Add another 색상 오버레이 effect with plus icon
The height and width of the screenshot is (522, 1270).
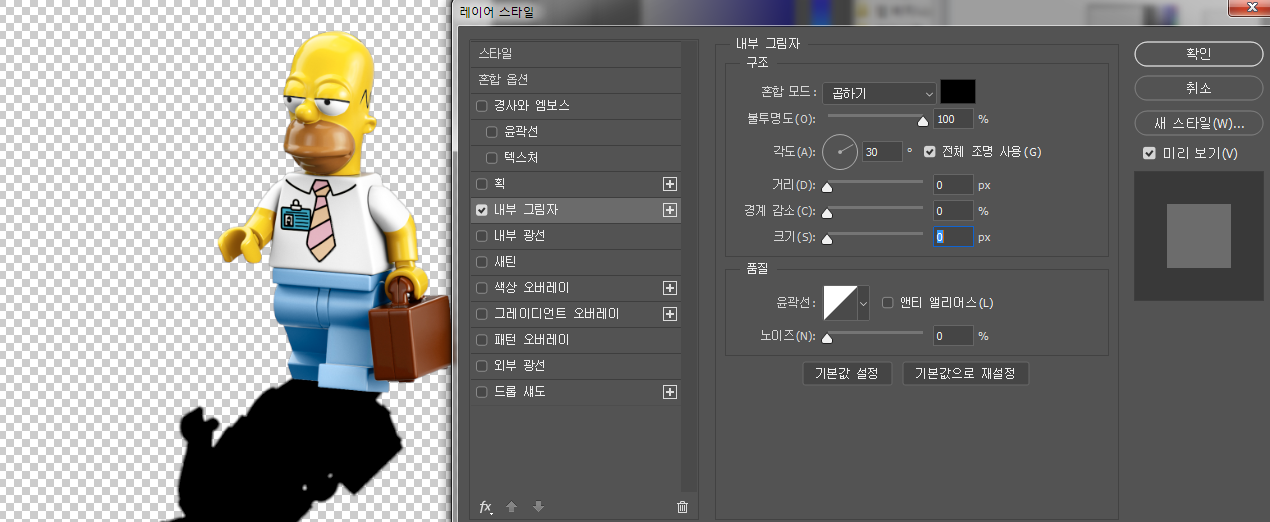pos(670,288)
